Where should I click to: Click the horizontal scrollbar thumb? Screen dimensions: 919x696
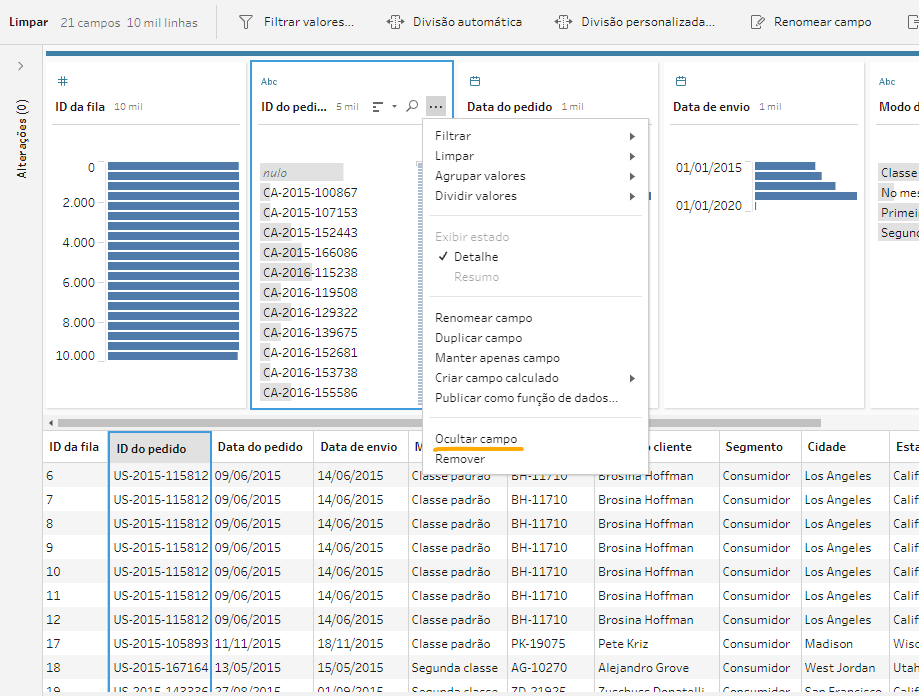439,423
